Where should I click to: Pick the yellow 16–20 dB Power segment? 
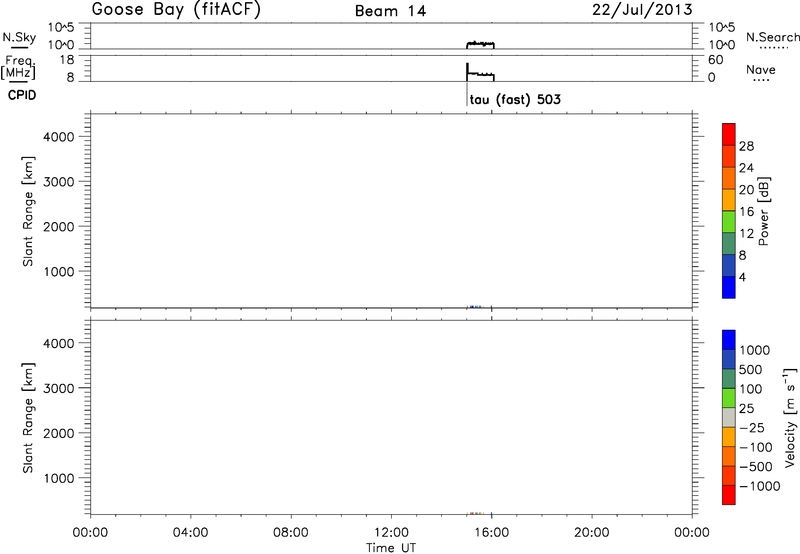pos(729,200)
